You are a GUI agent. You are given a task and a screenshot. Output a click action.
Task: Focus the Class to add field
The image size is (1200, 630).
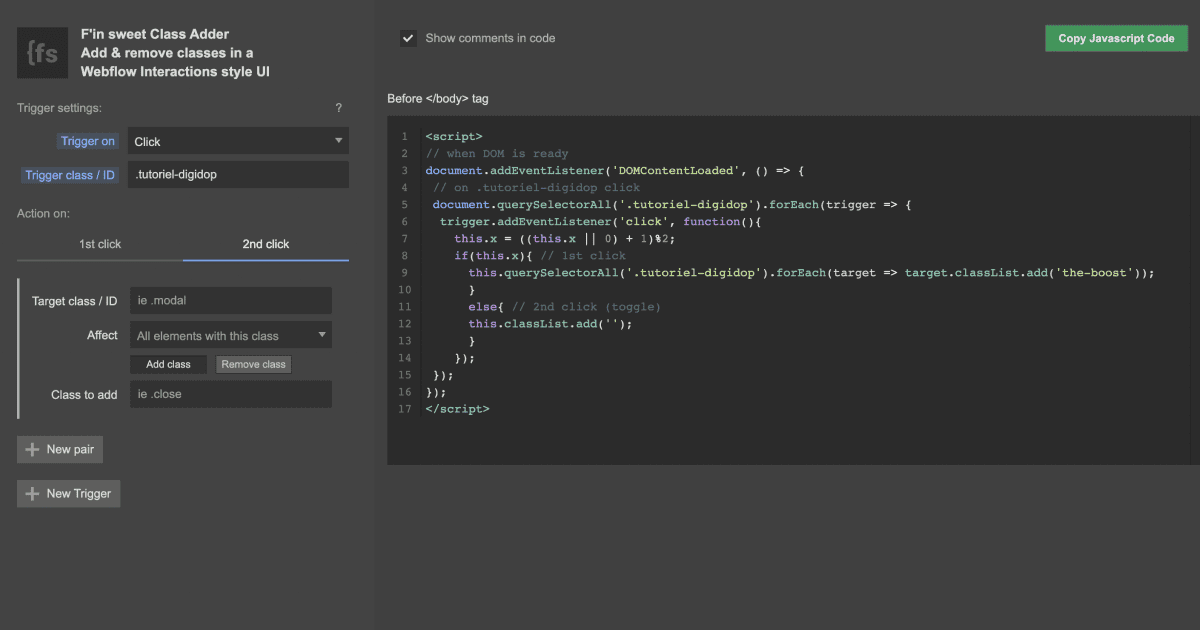tap(231, 394)
